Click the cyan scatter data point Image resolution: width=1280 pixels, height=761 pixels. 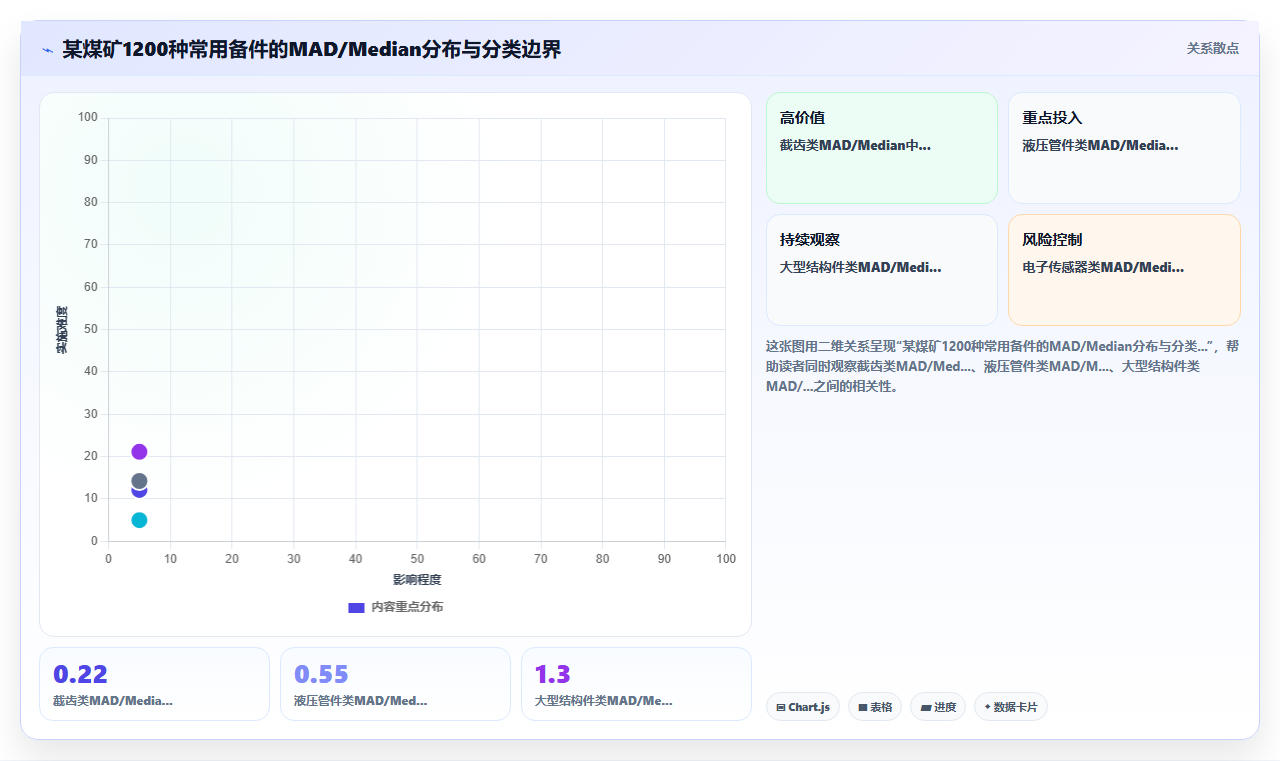click(139, 520)
